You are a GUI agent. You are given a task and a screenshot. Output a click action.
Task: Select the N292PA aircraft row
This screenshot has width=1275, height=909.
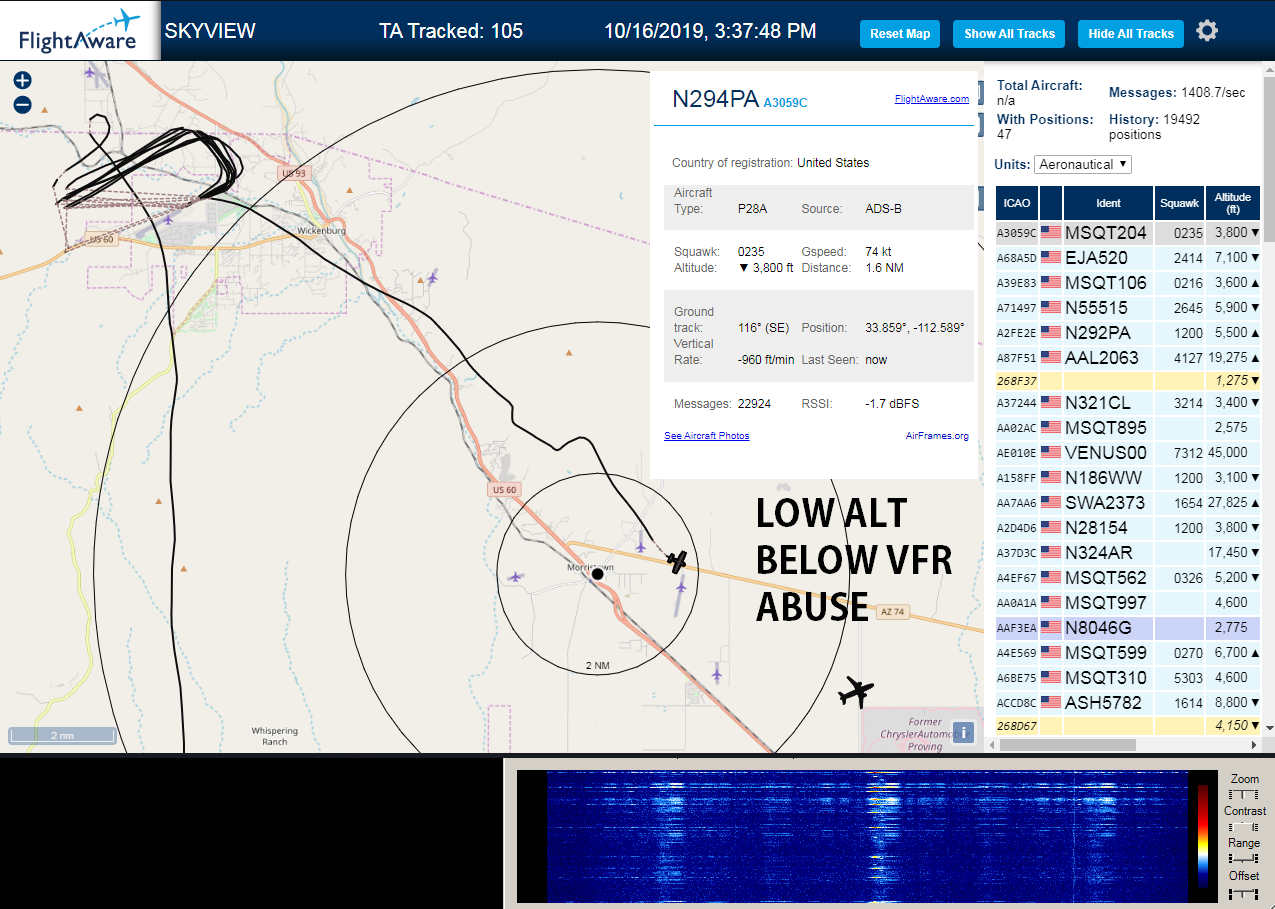(x=1129, y=333)
